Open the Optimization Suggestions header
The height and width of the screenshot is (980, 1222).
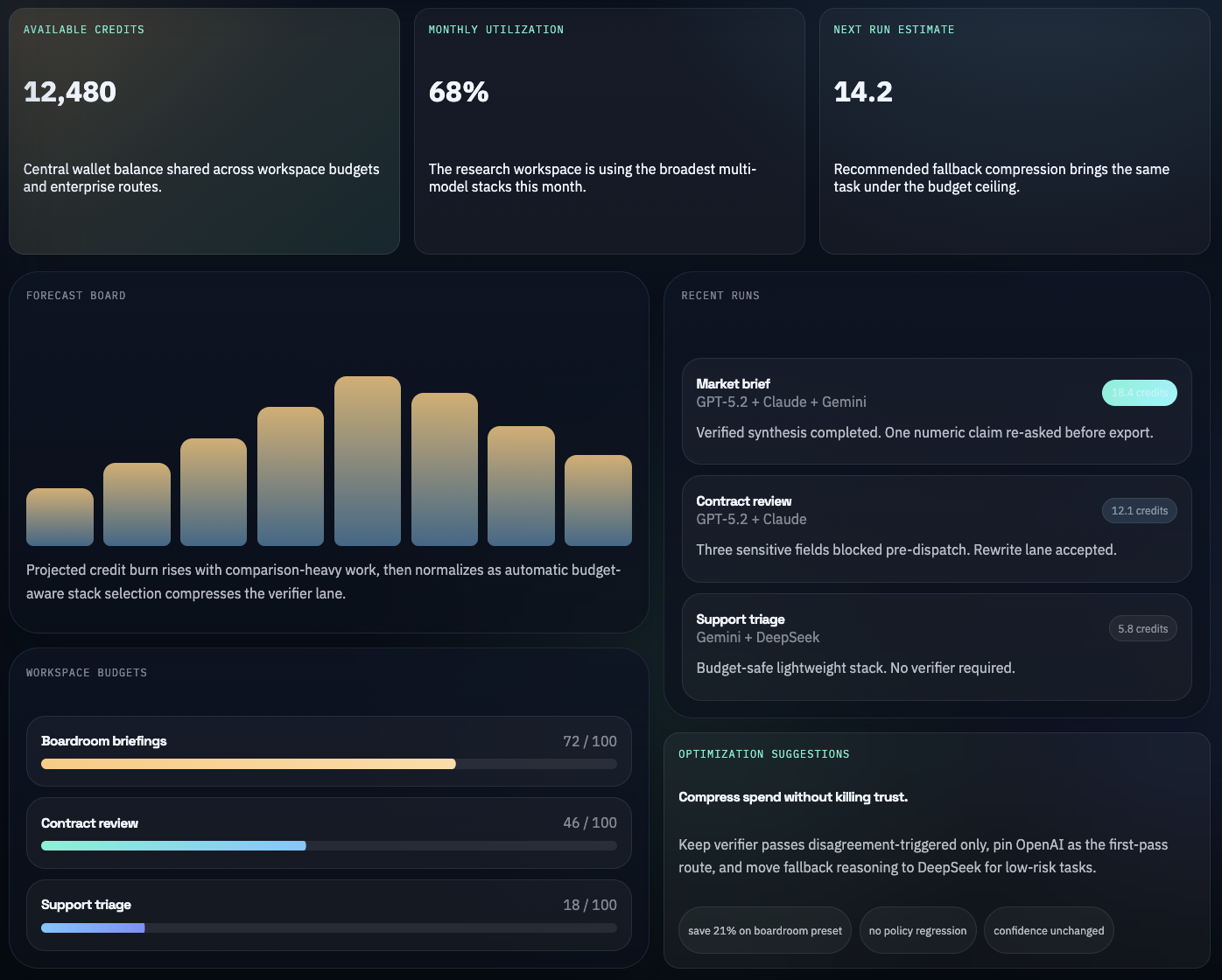tap(763, 753)
